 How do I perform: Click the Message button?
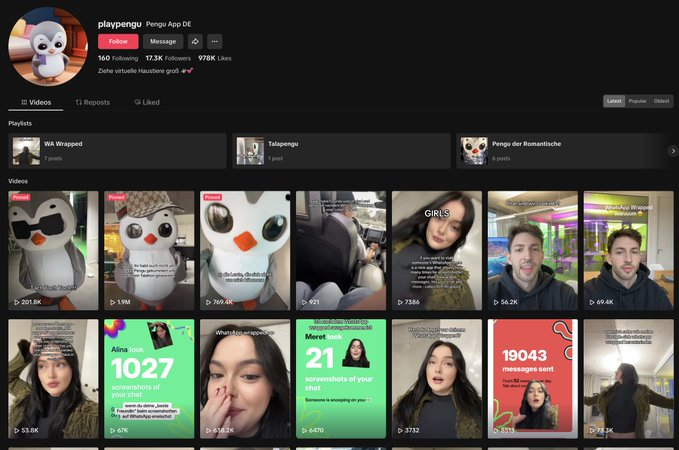click(x=162, y=41)
